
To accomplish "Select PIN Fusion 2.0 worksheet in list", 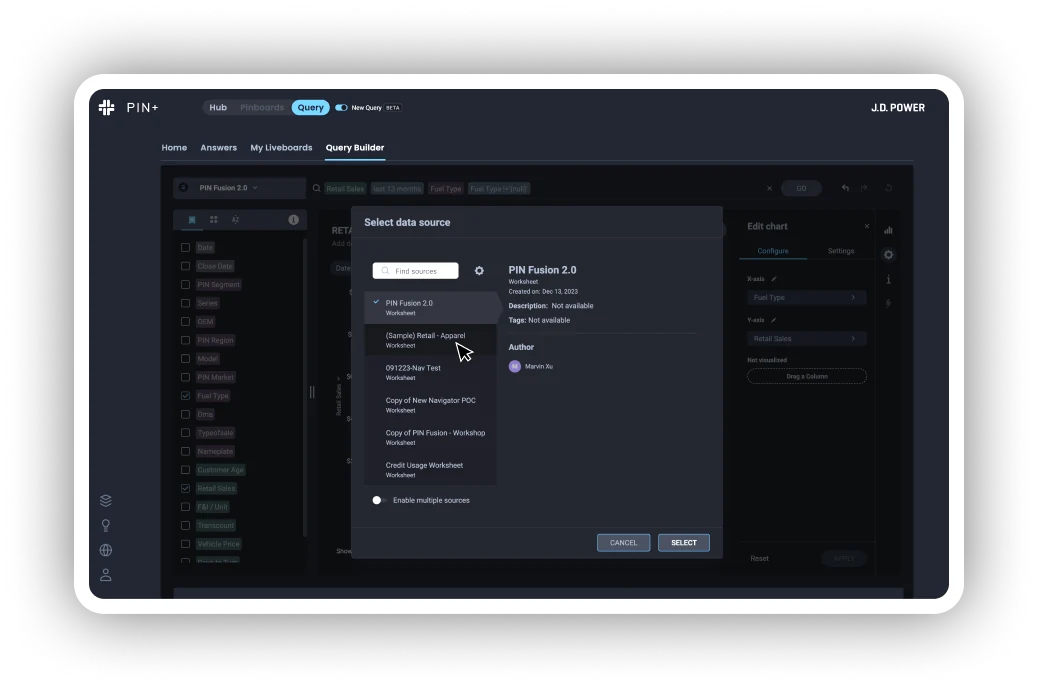I will (x=430, y=307).
